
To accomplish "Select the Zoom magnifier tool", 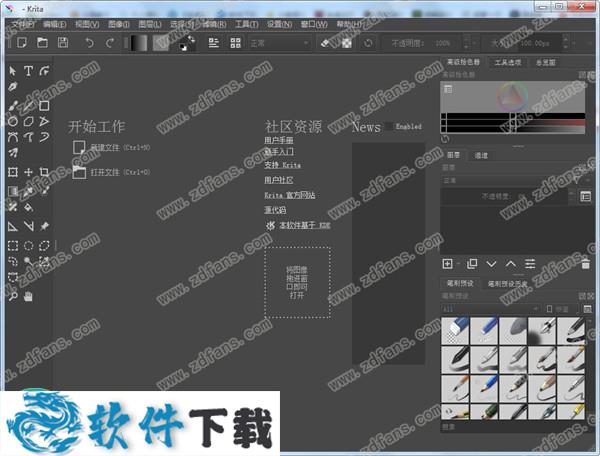I will pyautogui.click(x=12, y=296).
